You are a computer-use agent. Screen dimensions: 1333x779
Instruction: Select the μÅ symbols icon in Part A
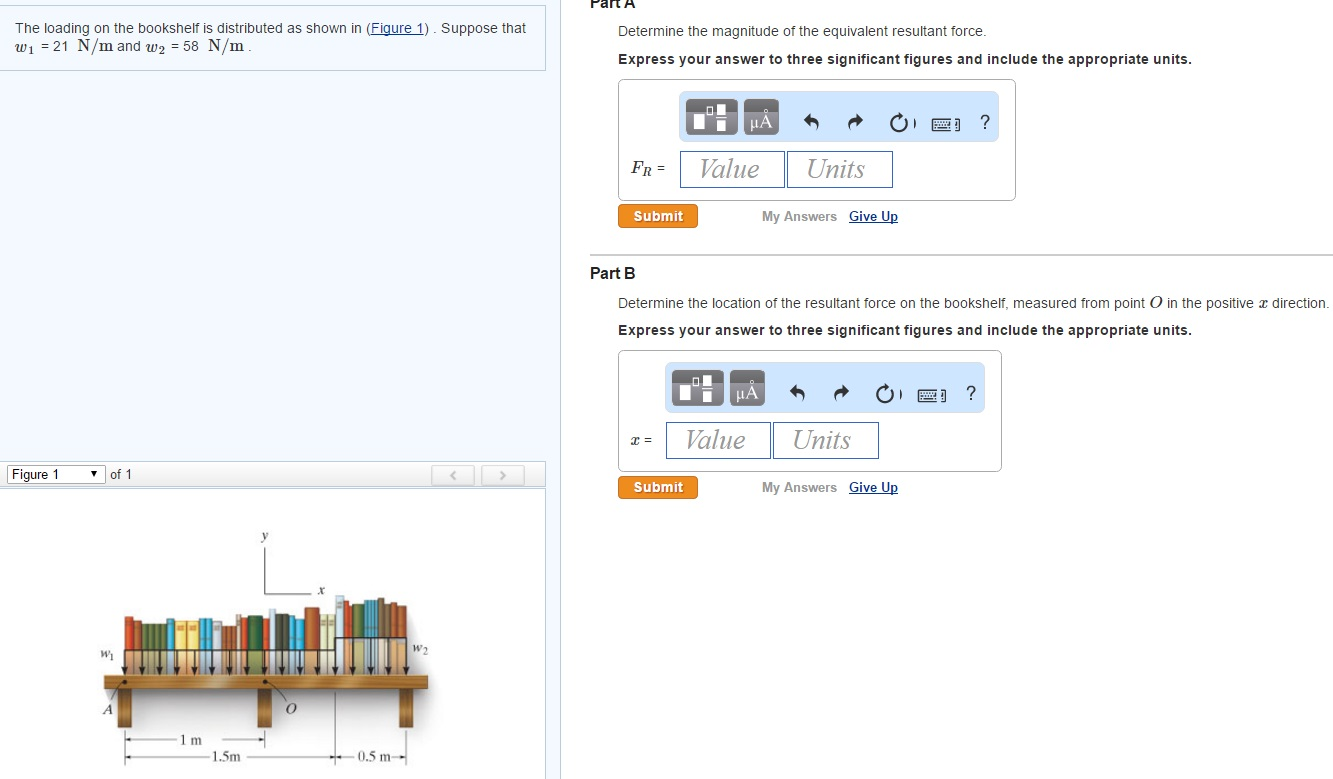click(x=760, y=116)
